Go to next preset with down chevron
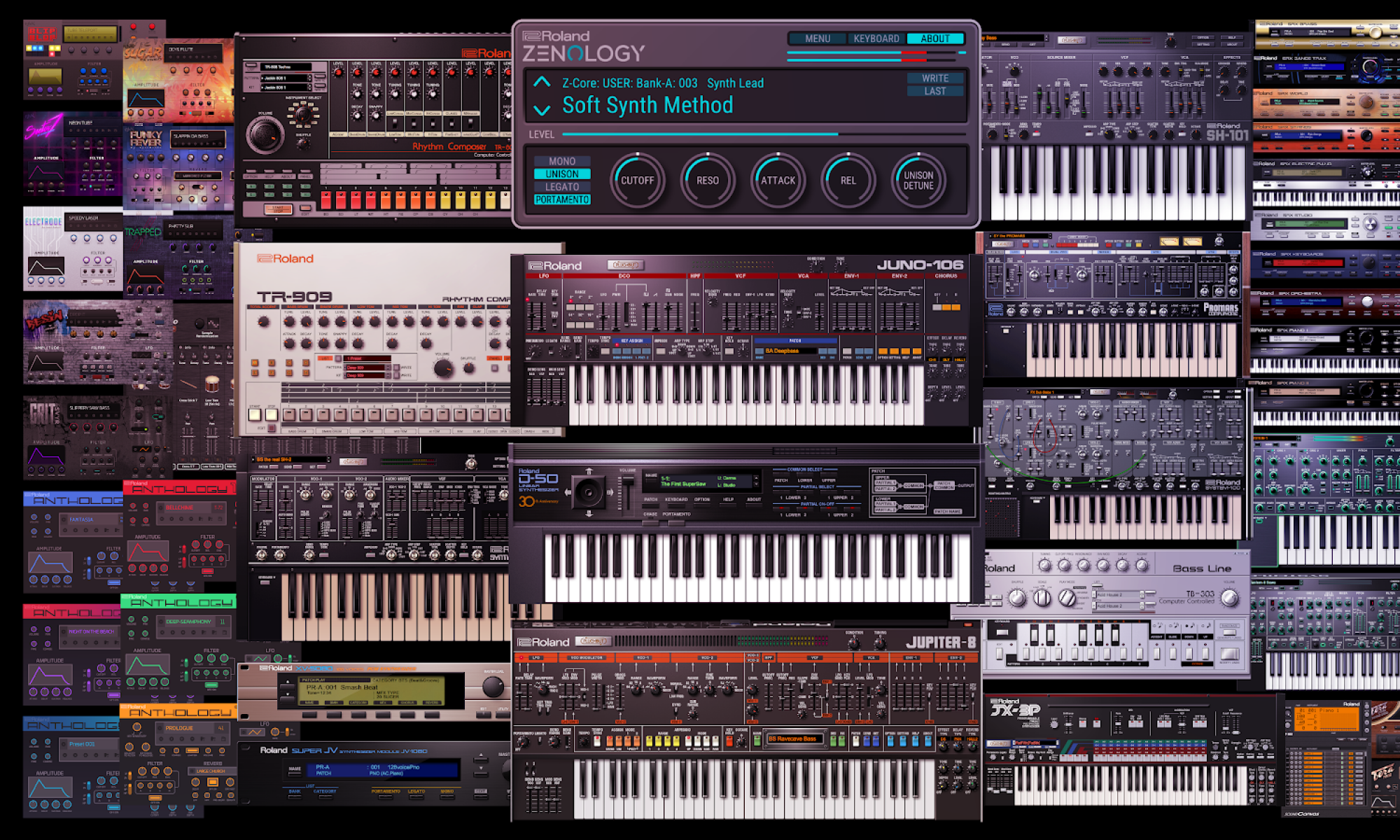1400x840 pixels. pos(542,110)
